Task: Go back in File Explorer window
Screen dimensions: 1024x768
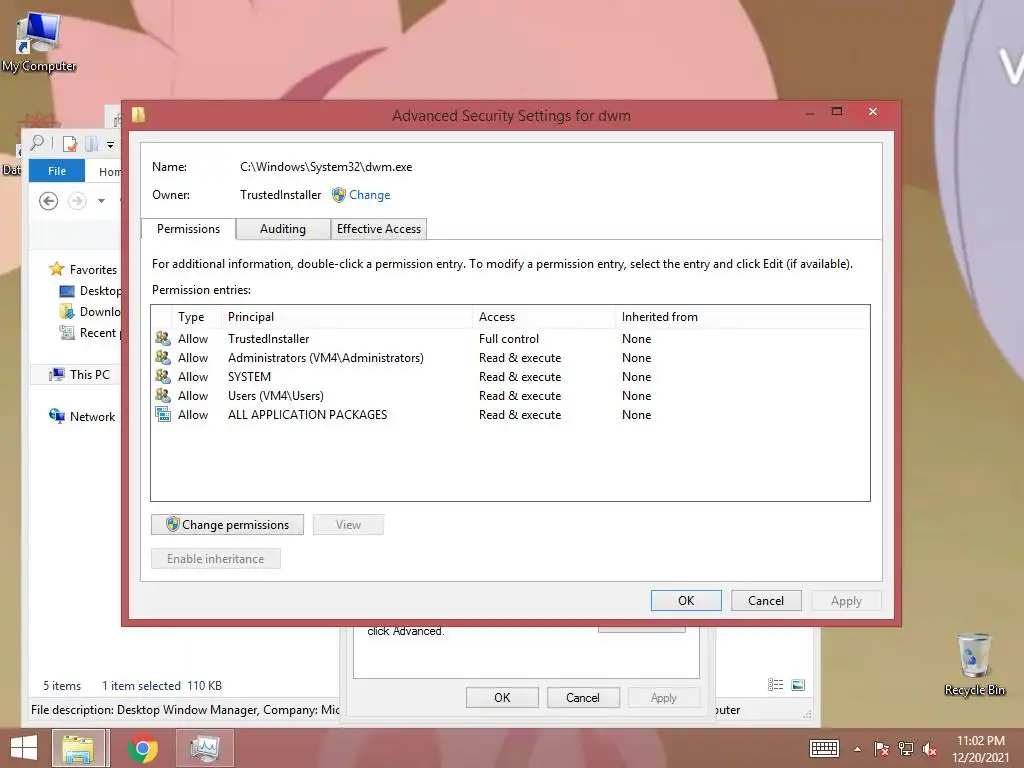Action: (x=48, y=200)
